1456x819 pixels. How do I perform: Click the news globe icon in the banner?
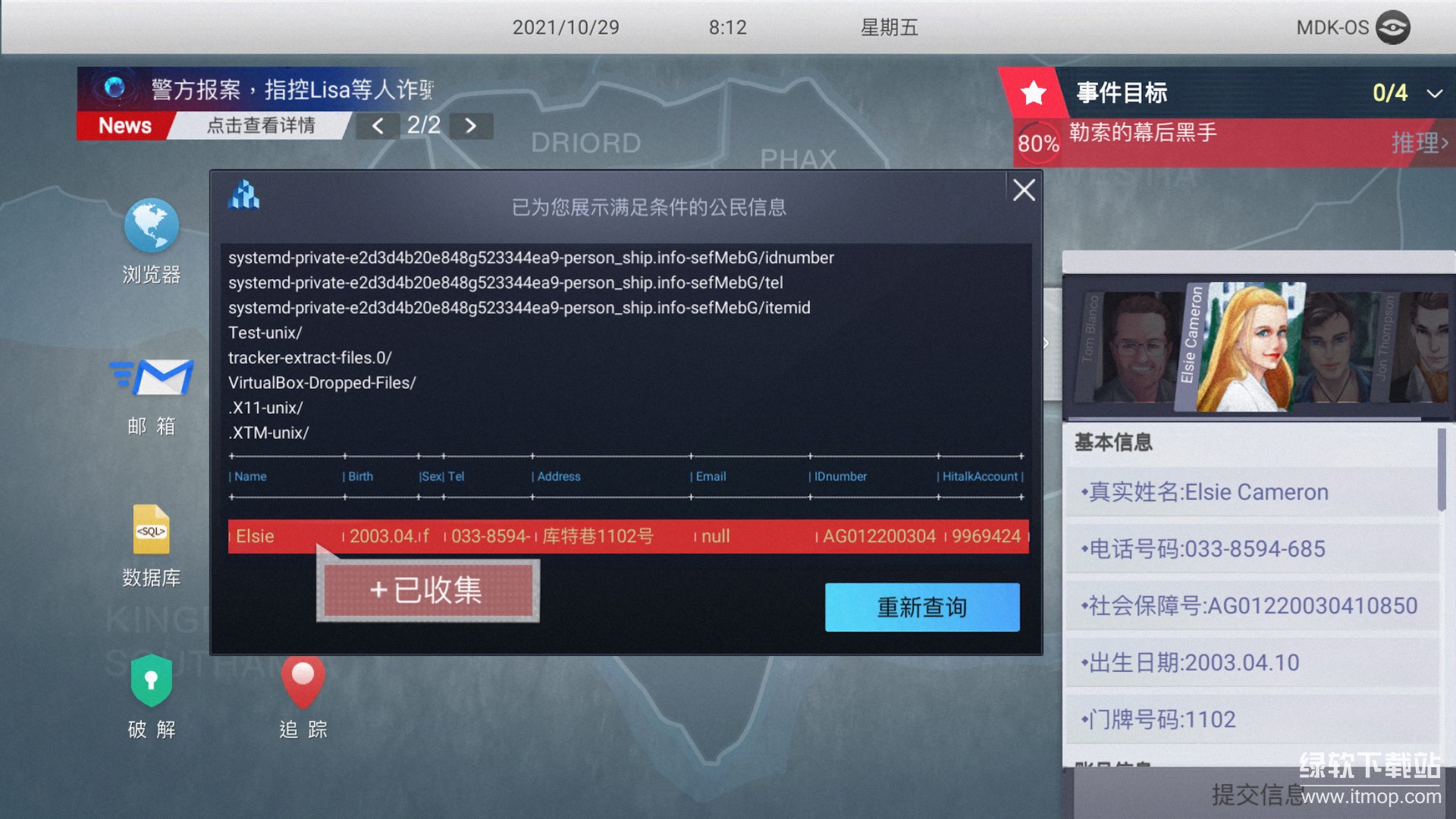(x=115, y=90)
